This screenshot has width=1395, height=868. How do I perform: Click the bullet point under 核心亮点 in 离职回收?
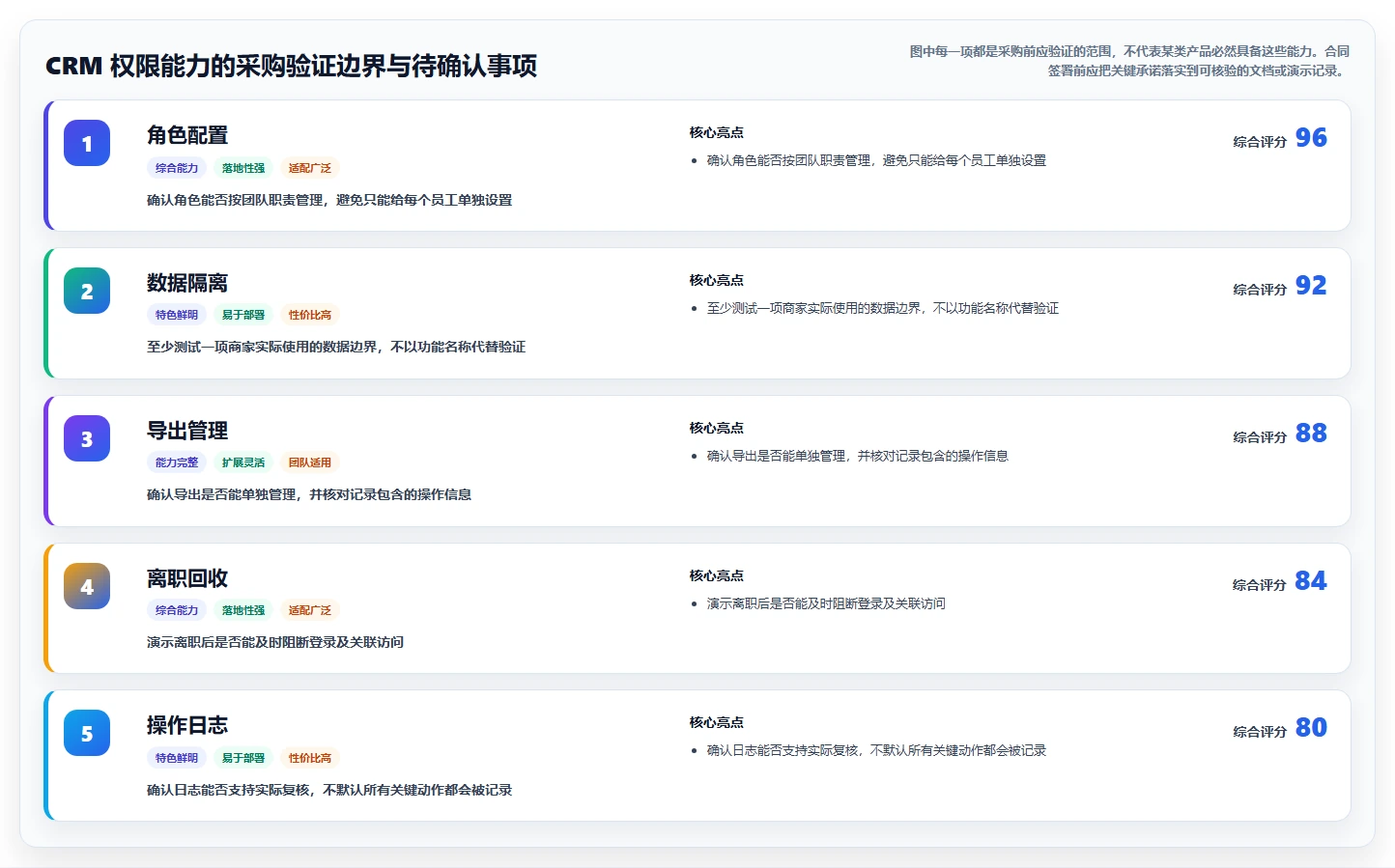[826, 603]
